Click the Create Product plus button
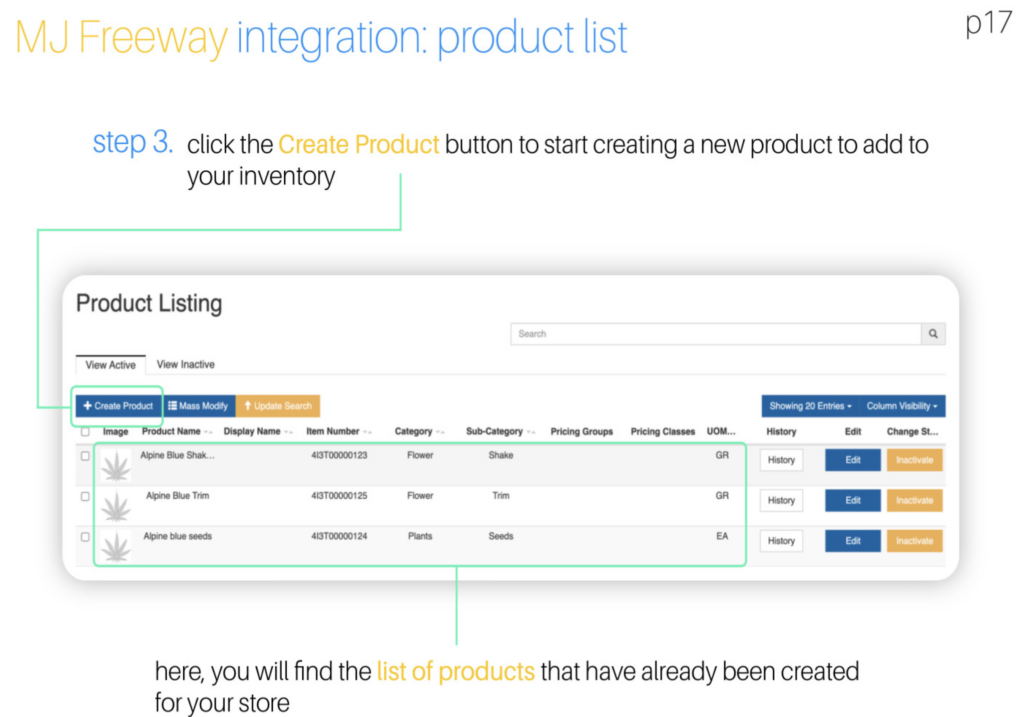 (x=118, y=406)
